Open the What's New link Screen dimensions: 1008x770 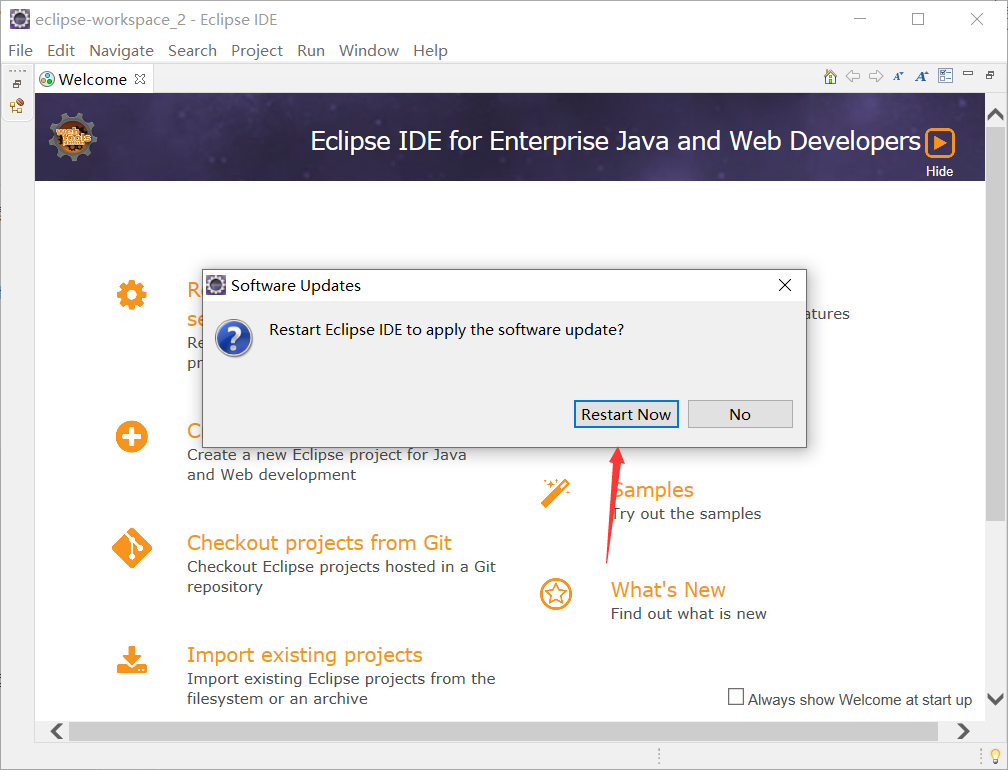(x=668, y=589)
